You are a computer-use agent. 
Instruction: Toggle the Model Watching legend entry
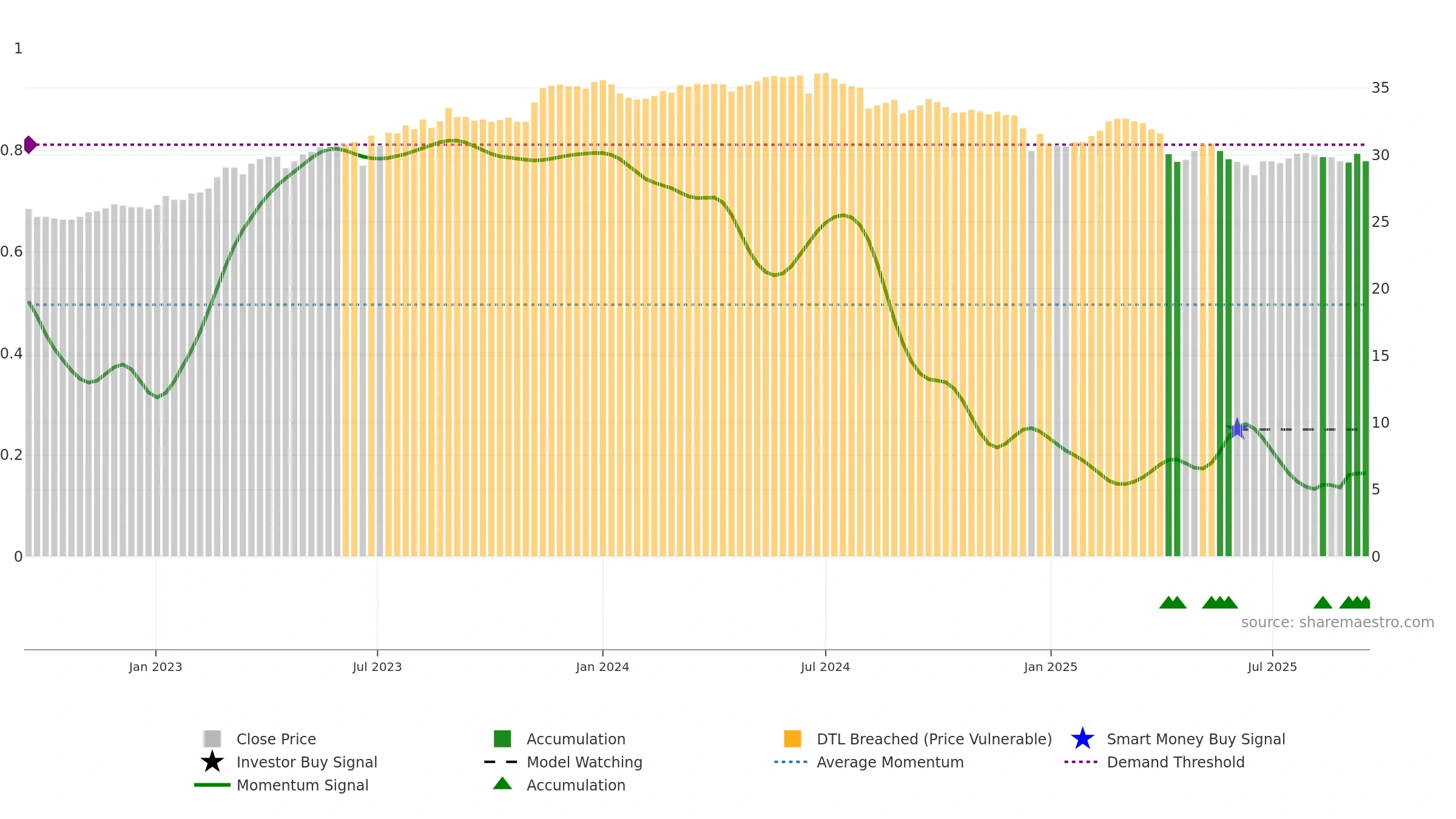[x=584, y=762]
